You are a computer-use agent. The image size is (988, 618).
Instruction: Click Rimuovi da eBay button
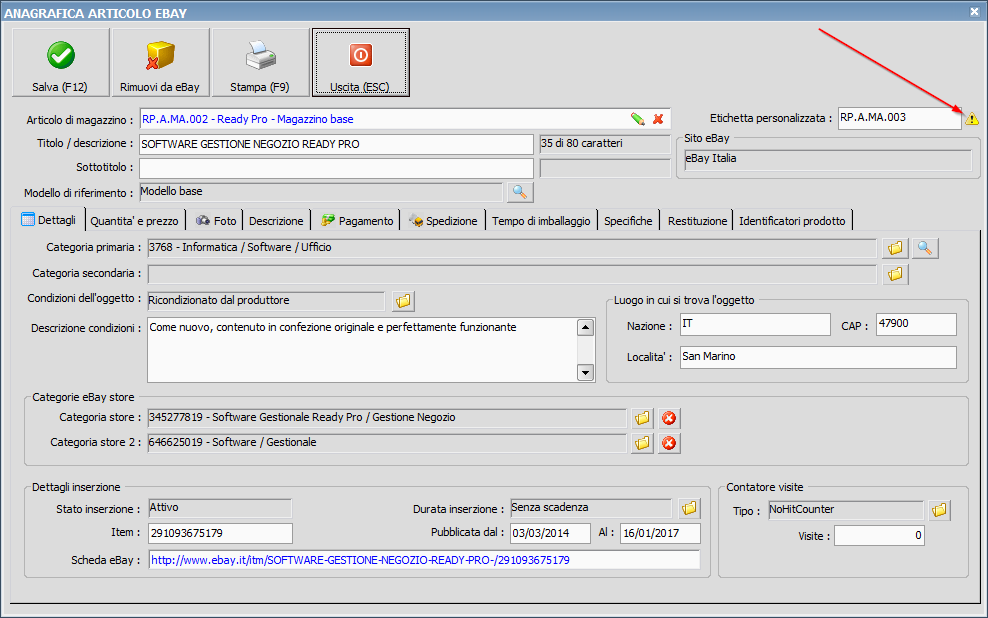point(159,62)
